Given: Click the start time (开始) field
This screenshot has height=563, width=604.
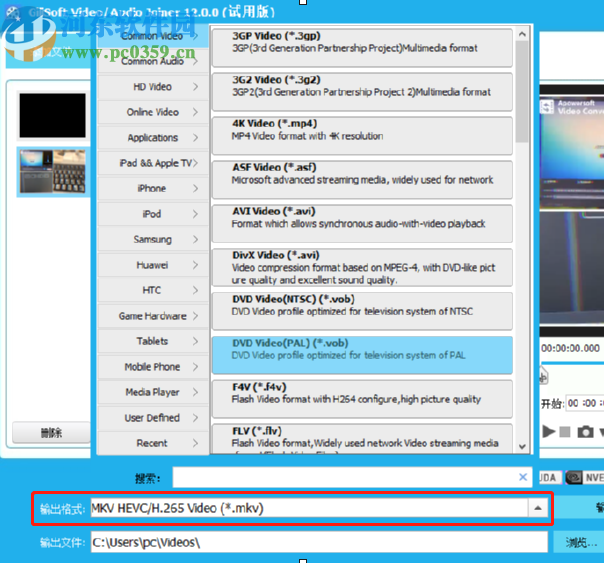Looking at the screenshot, I should (x=585, y=403).
